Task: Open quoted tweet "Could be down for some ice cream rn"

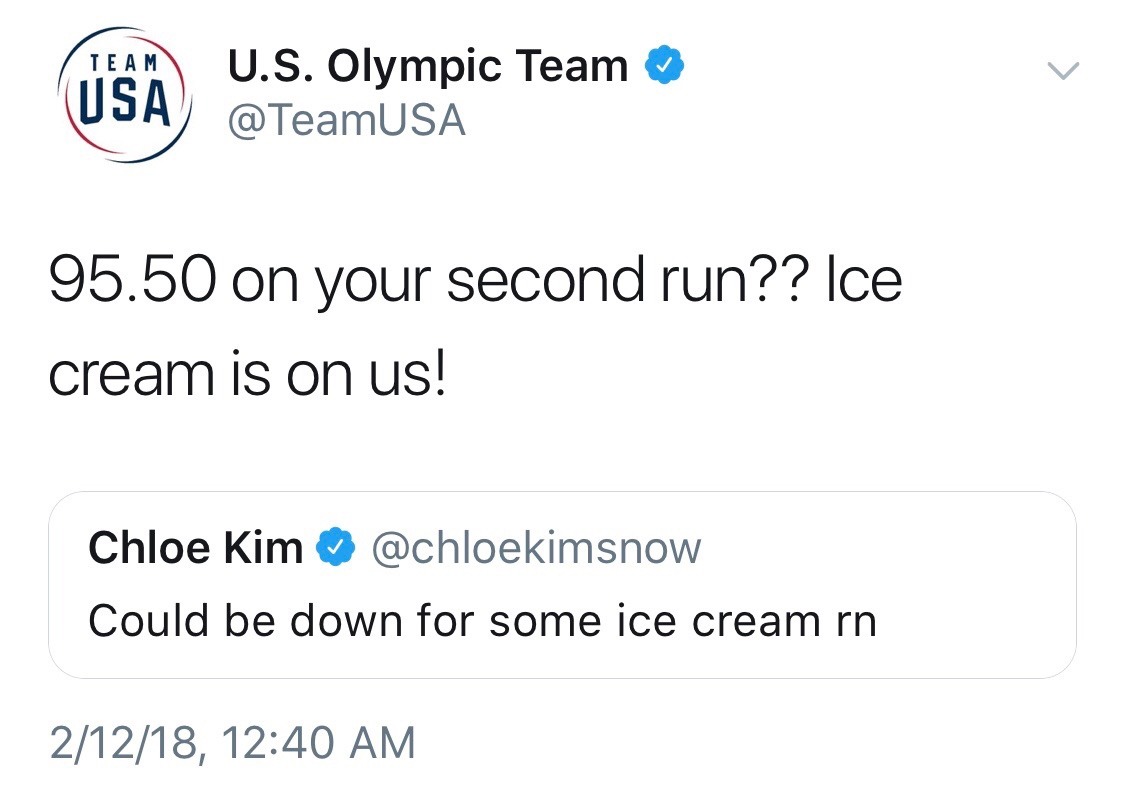Action: point(482,621)
